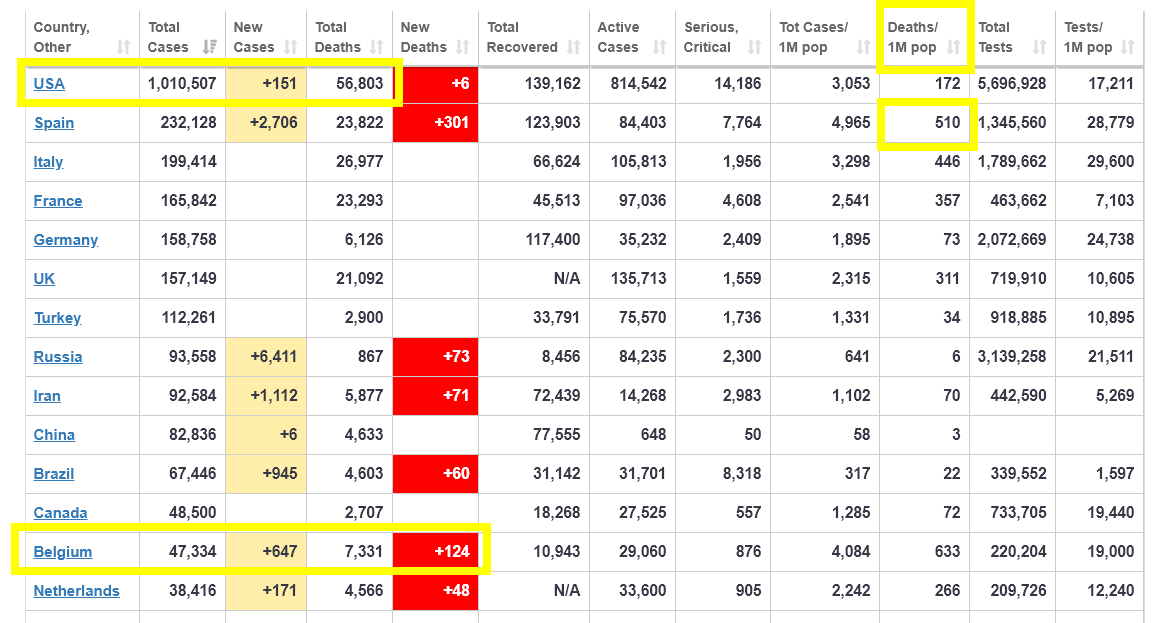Select Spain deaths per million 510
This screenshot has height=623, width=1176.
tap(947, 122)
